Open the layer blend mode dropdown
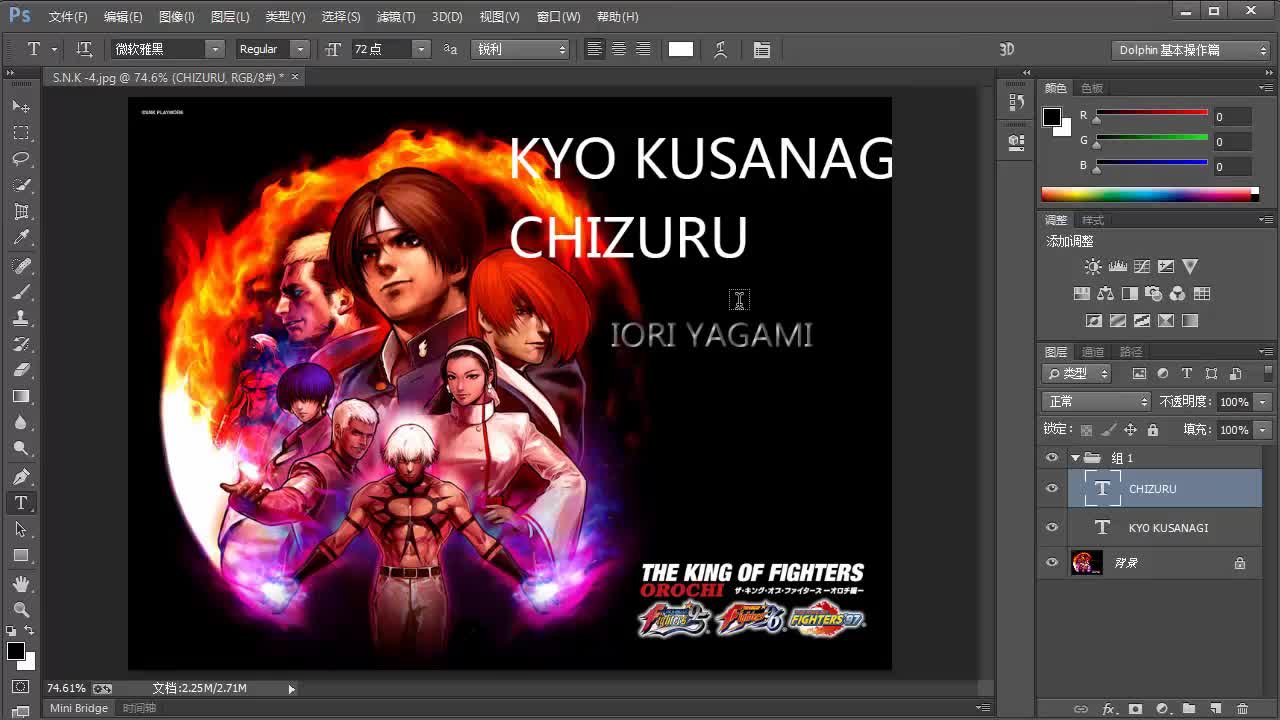1280x720 pixels. point(1095,400)
